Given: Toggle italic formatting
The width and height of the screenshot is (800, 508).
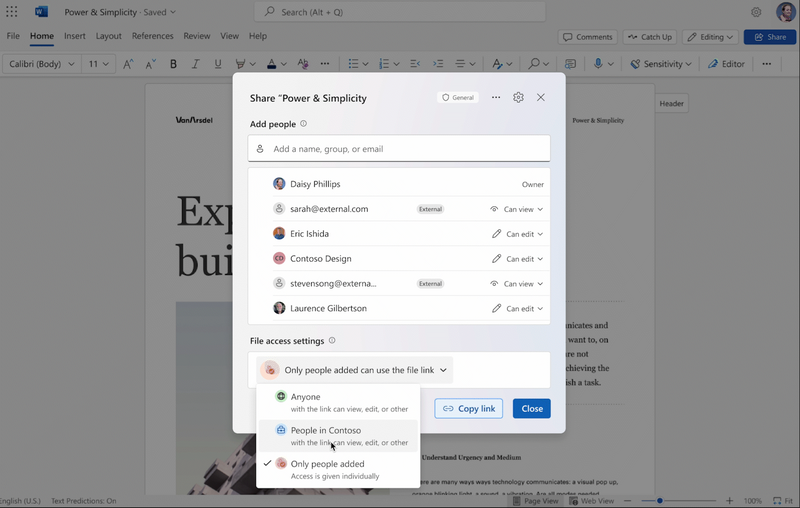Looking at the screenshot, I should (x=195, y=64).
